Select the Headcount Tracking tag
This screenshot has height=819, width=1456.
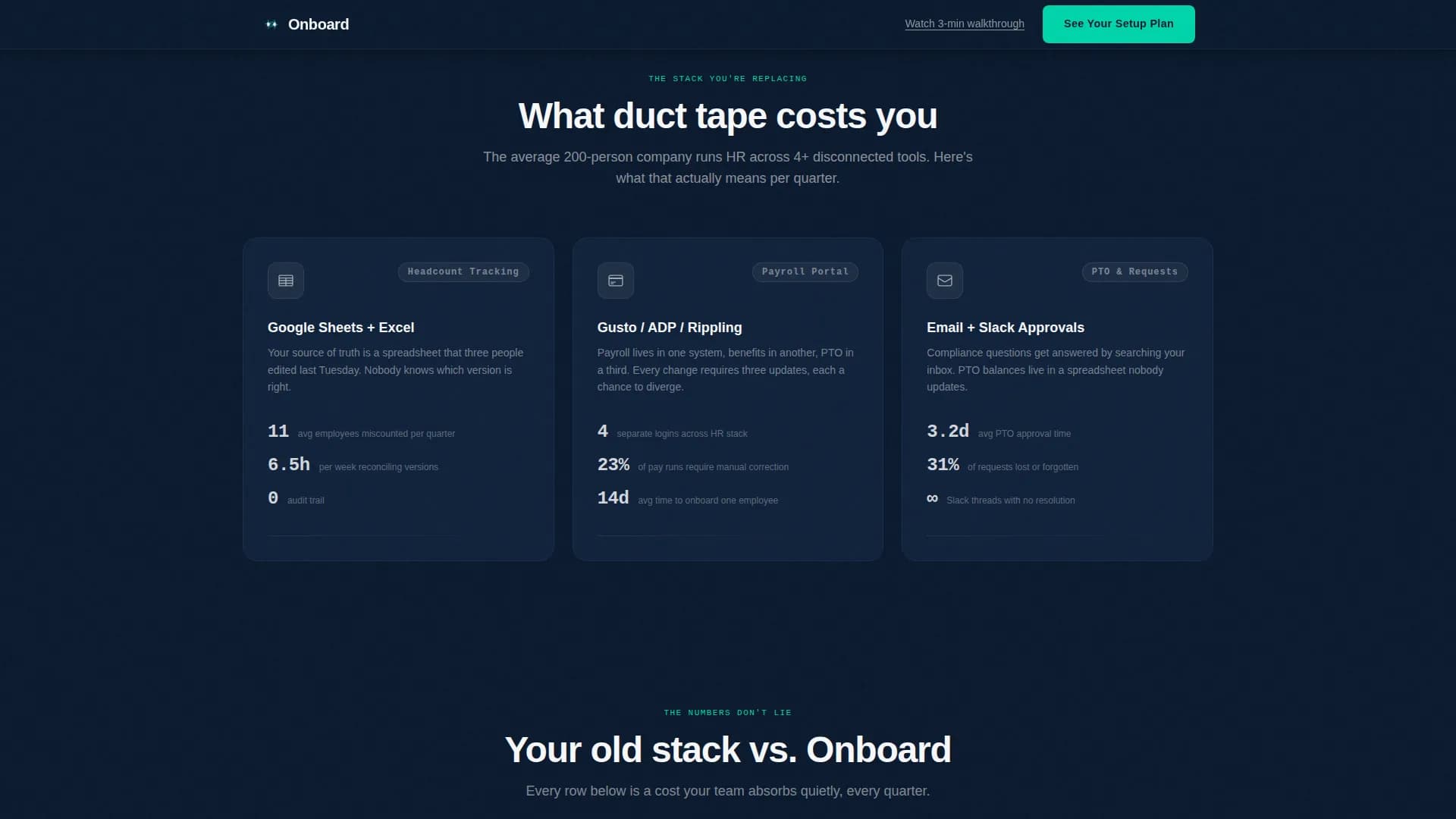point(463,271)
